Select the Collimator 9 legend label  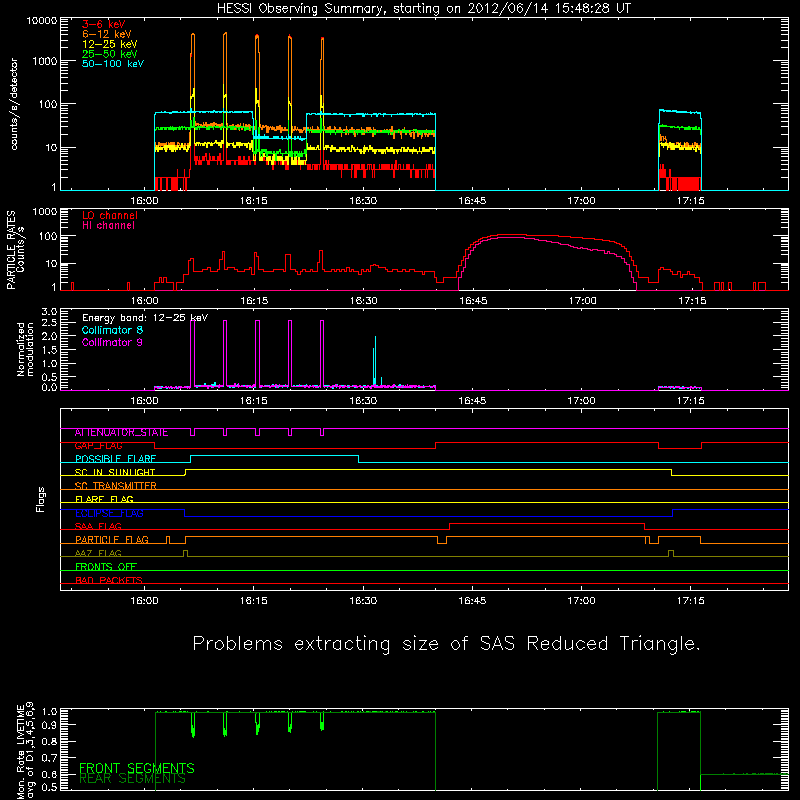click(x=112, y=342)
